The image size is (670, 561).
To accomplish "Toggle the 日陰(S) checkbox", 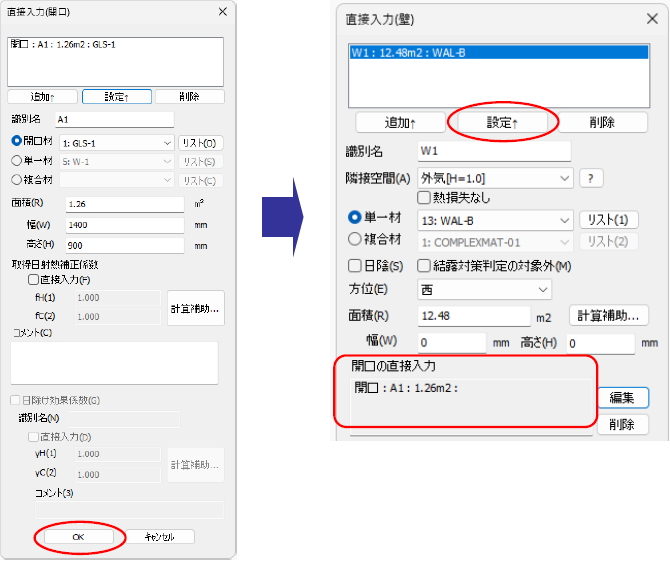I will (355, 266).
